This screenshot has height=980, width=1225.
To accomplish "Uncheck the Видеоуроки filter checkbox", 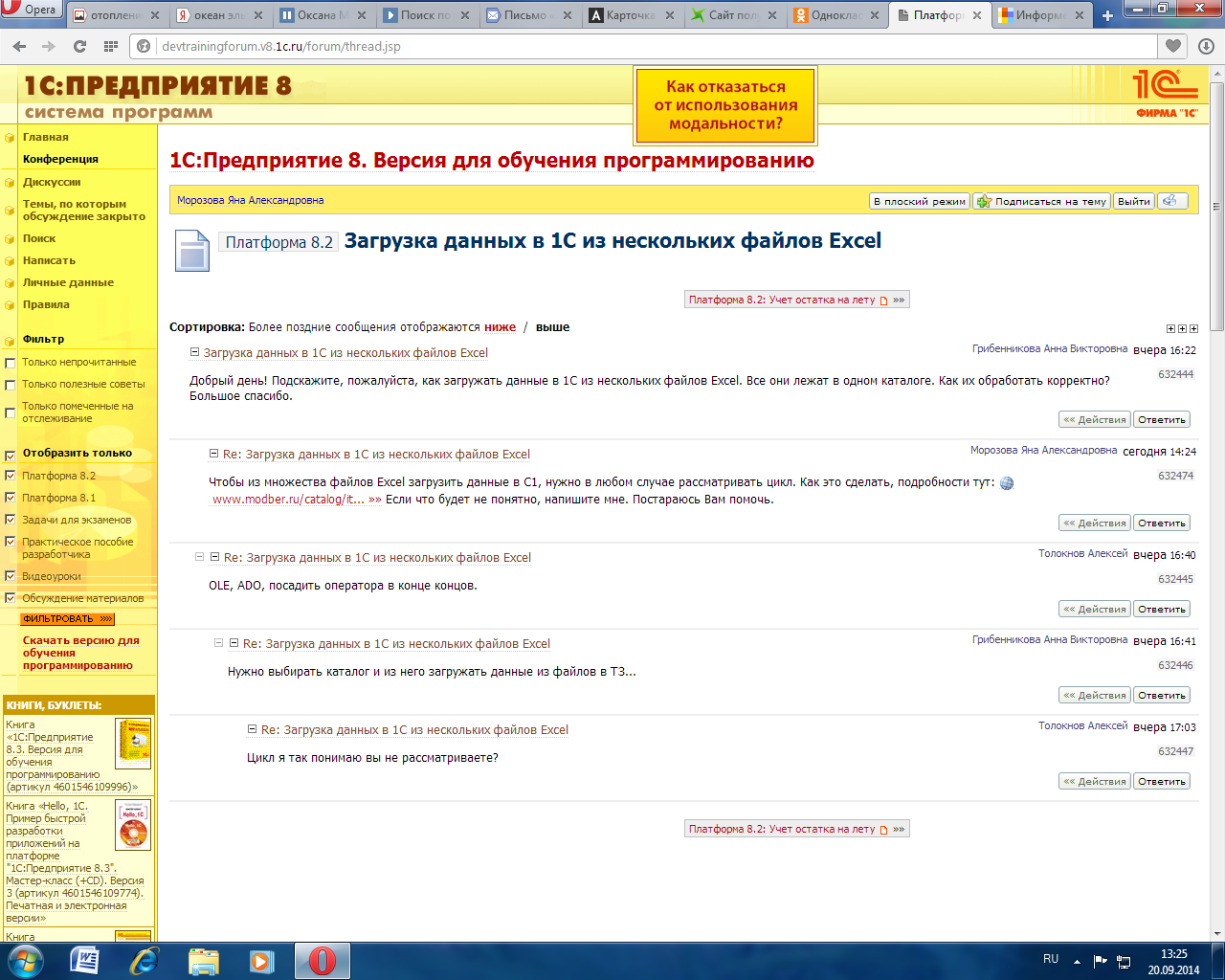I will [x=11, y=576].
